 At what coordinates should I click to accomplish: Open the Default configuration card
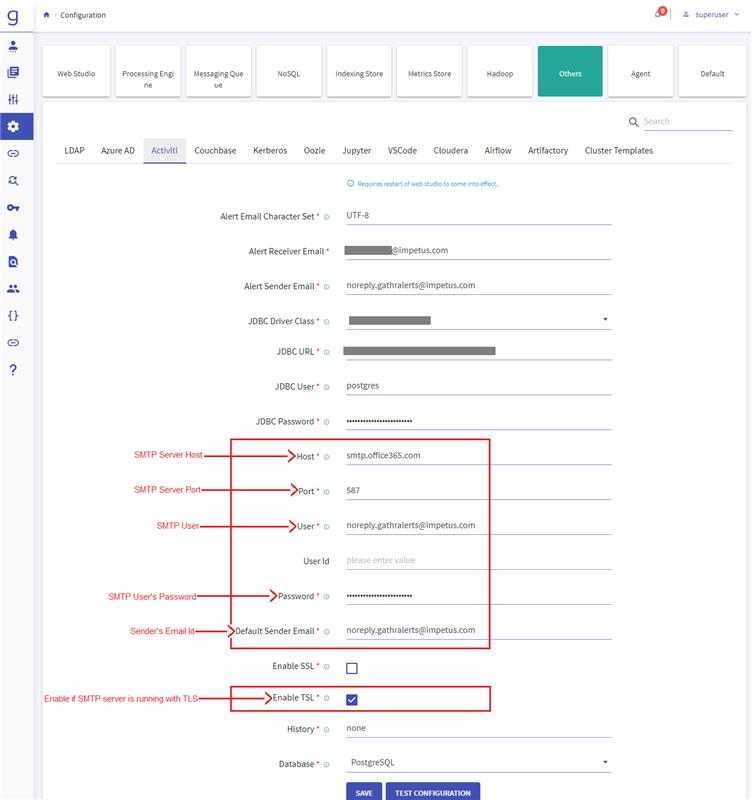click(712, 71)
